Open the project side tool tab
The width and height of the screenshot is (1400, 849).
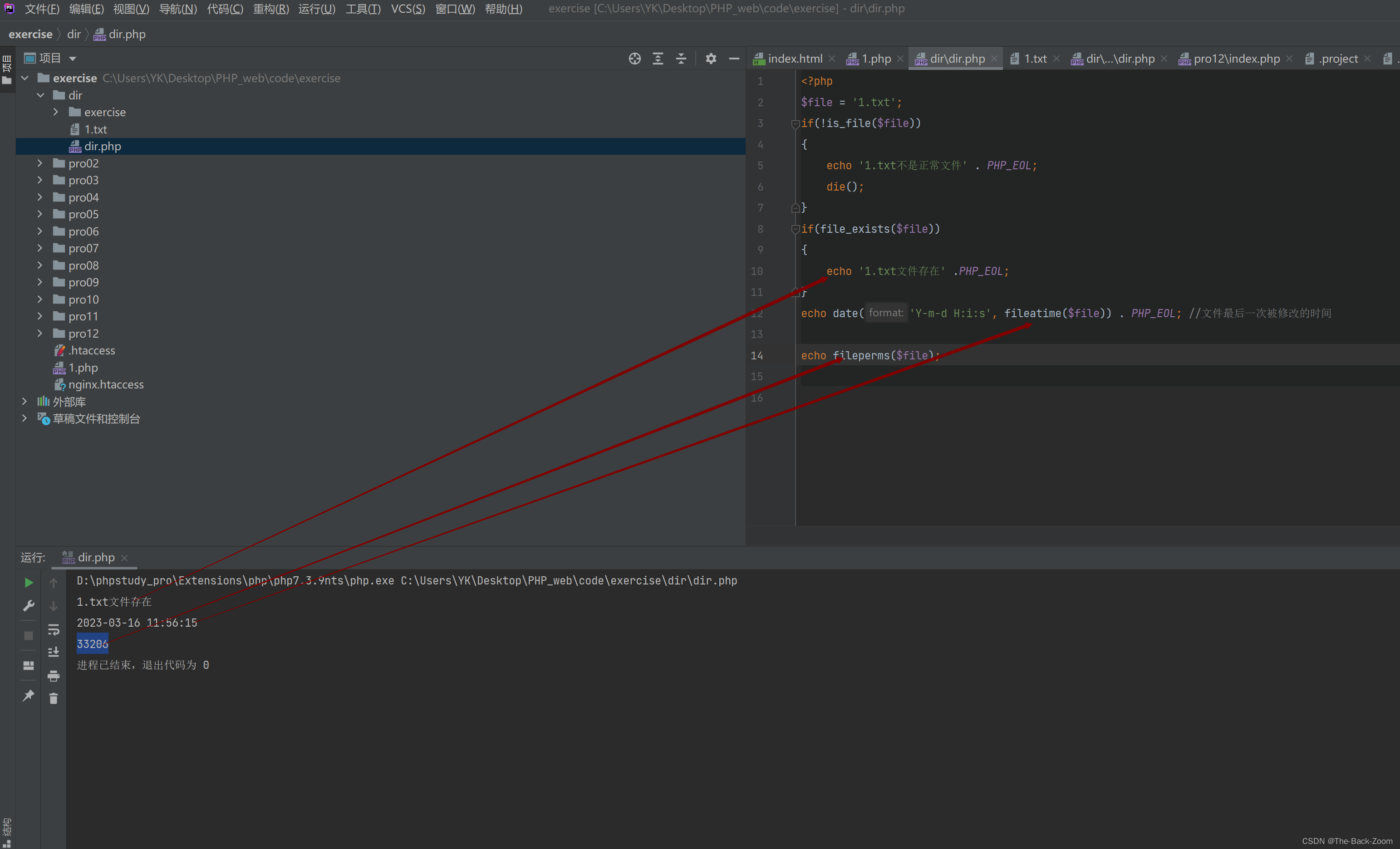click(7, 70)
